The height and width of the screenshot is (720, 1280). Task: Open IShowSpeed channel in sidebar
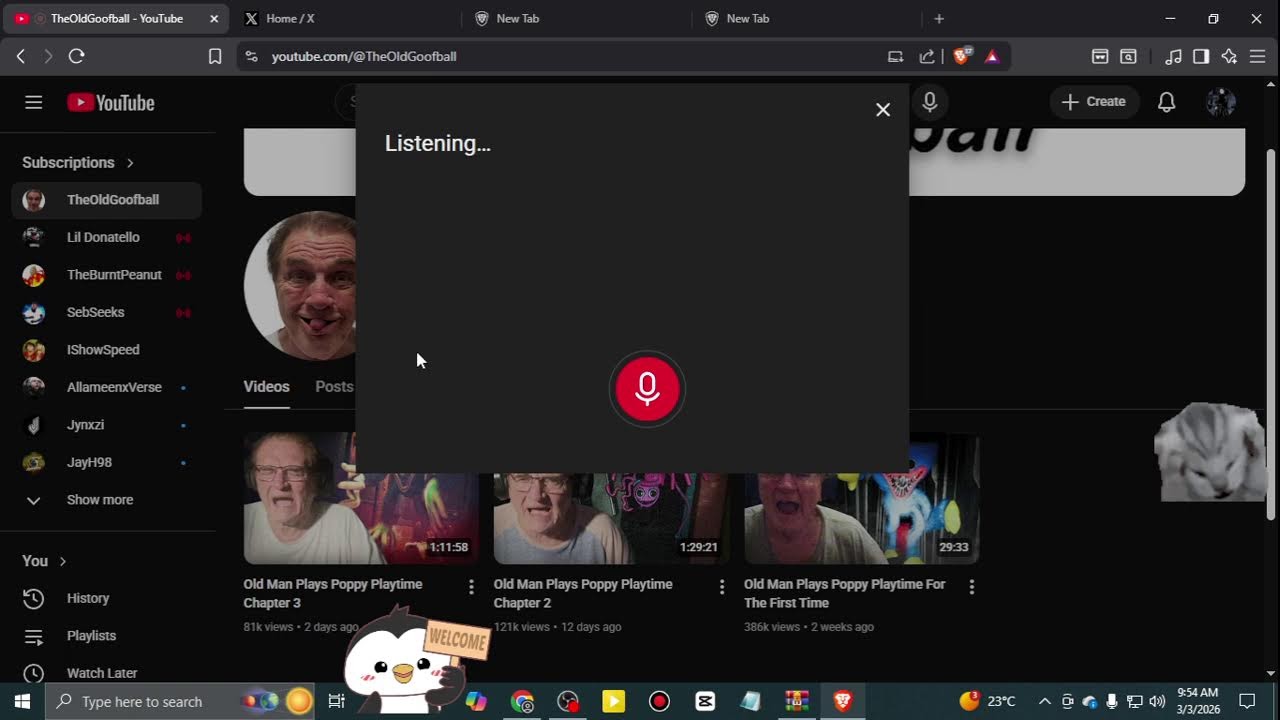pyautogui.click(x=107, y=350)
